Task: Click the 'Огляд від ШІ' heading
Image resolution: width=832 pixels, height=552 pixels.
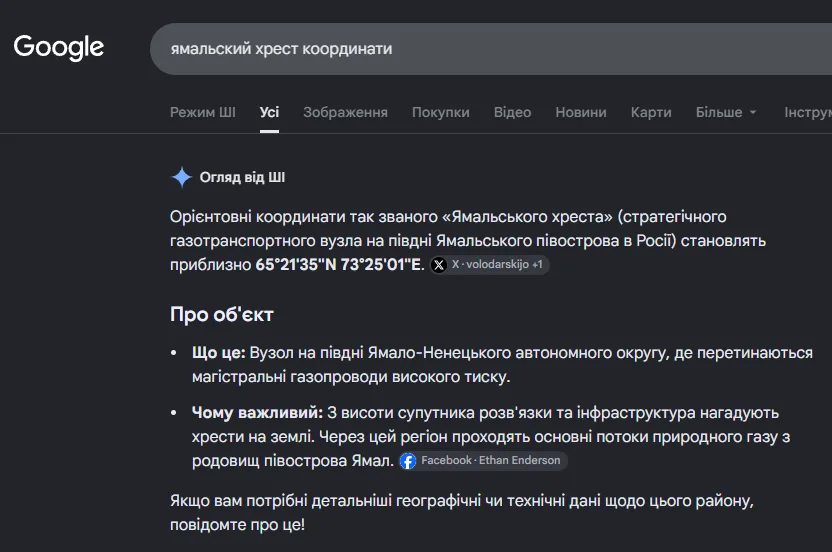Action: click(x=242, y=177)
